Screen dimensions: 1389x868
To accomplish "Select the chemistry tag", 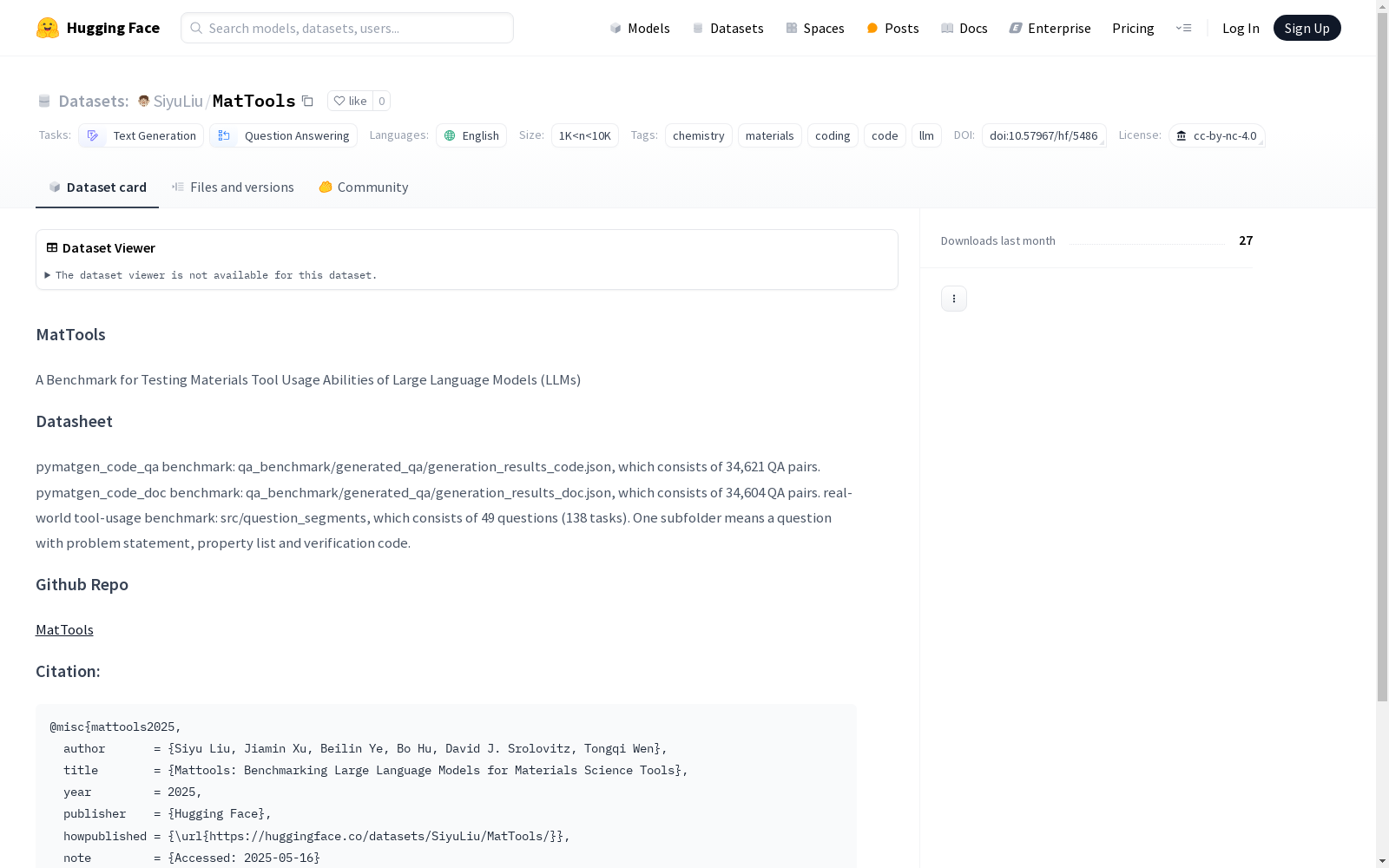I will (x=699, y=135).
